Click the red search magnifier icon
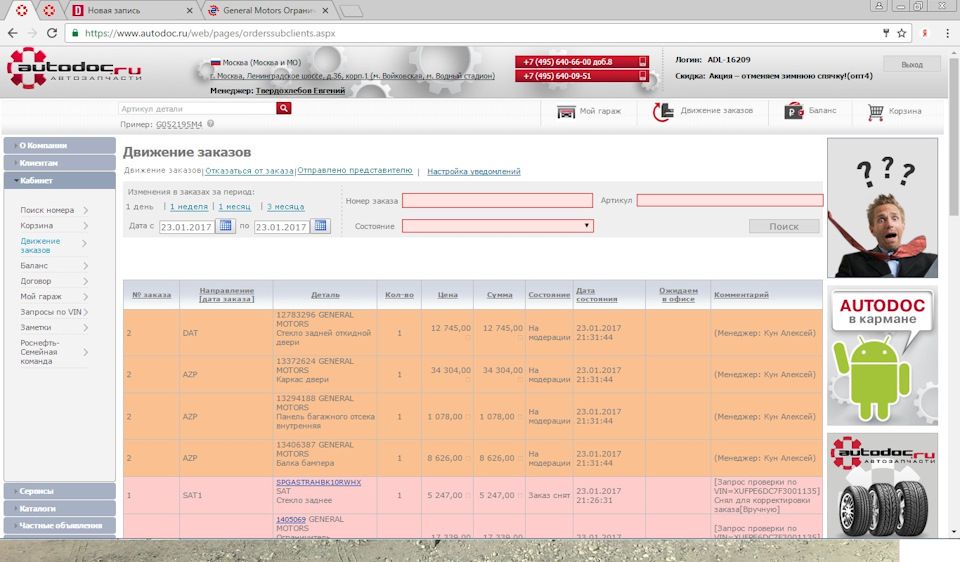Image resolution: width=960 pixels, height=562 pixels. click(x=283, y=108)
